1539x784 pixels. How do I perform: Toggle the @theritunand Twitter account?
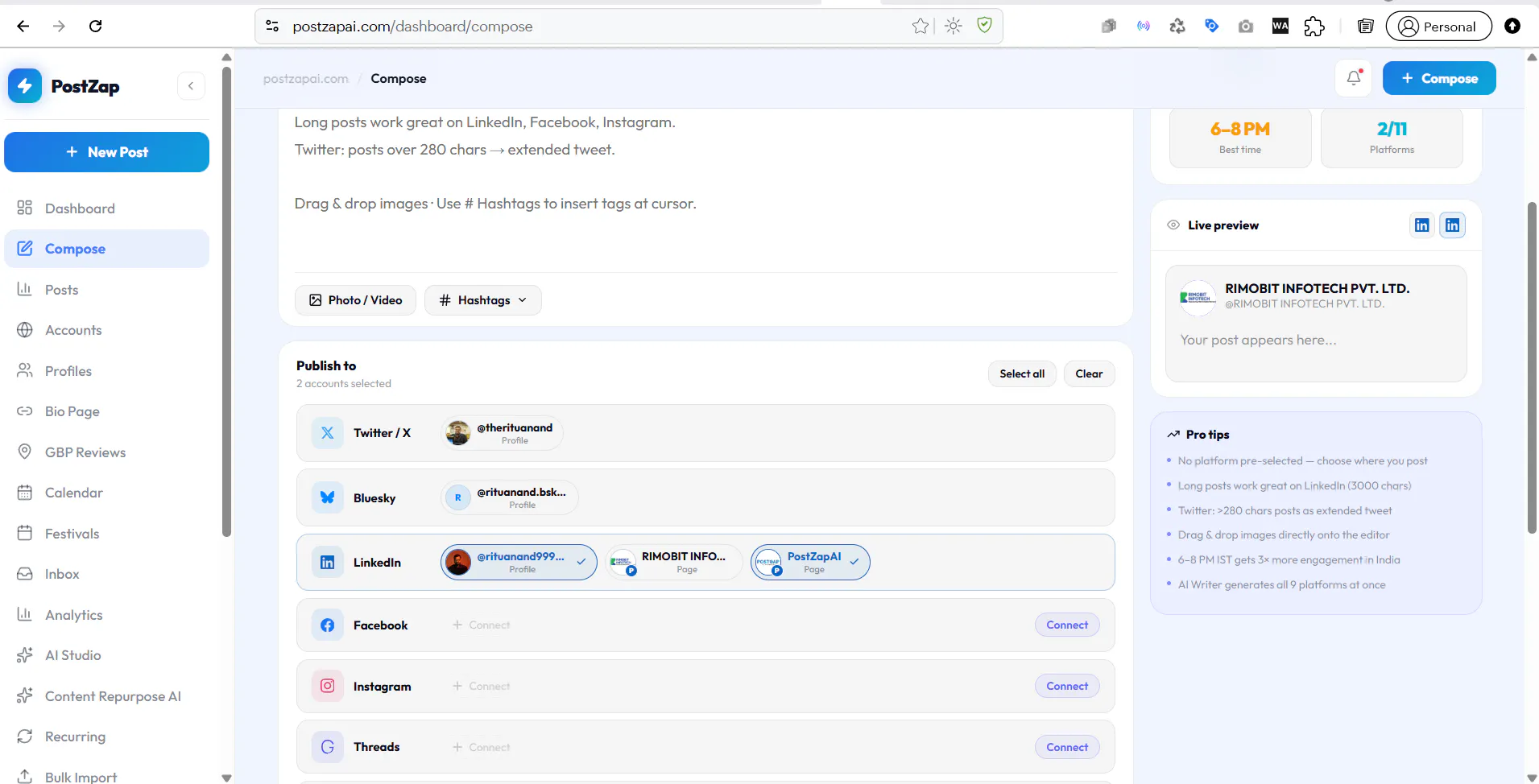(x=502, y=433)
